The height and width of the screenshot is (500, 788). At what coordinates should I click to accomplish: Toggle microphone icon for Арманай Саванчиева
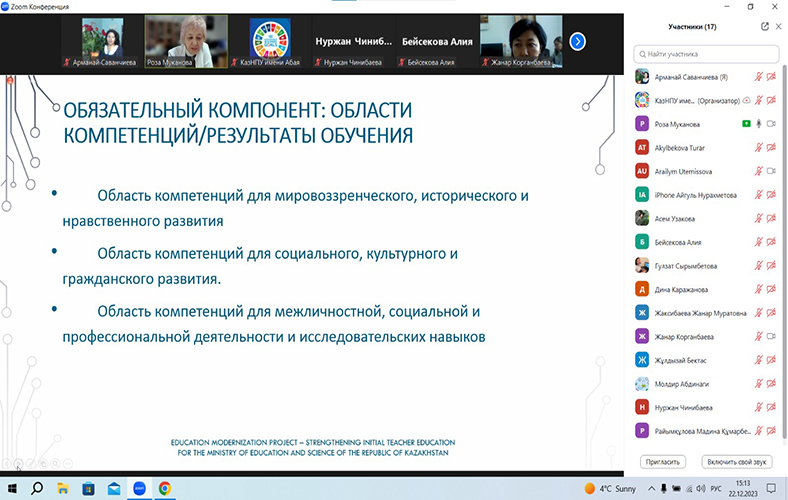758,76
